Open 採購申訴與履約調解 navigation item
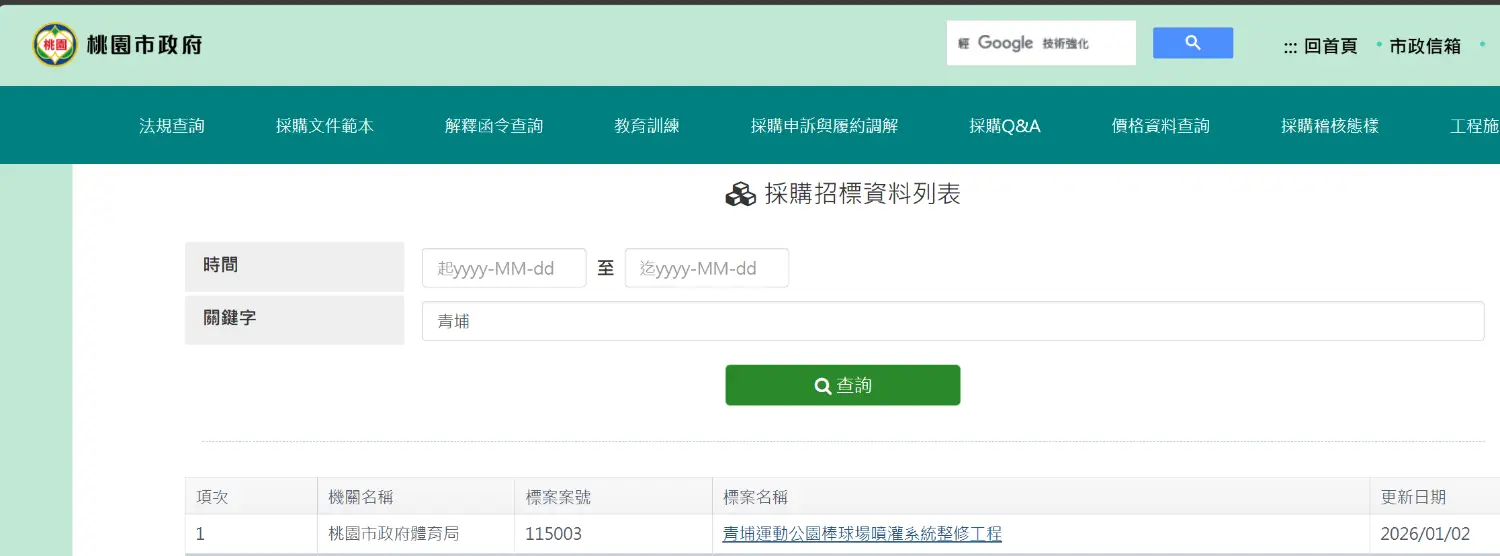1500x556 pixels. click(824, 126)
